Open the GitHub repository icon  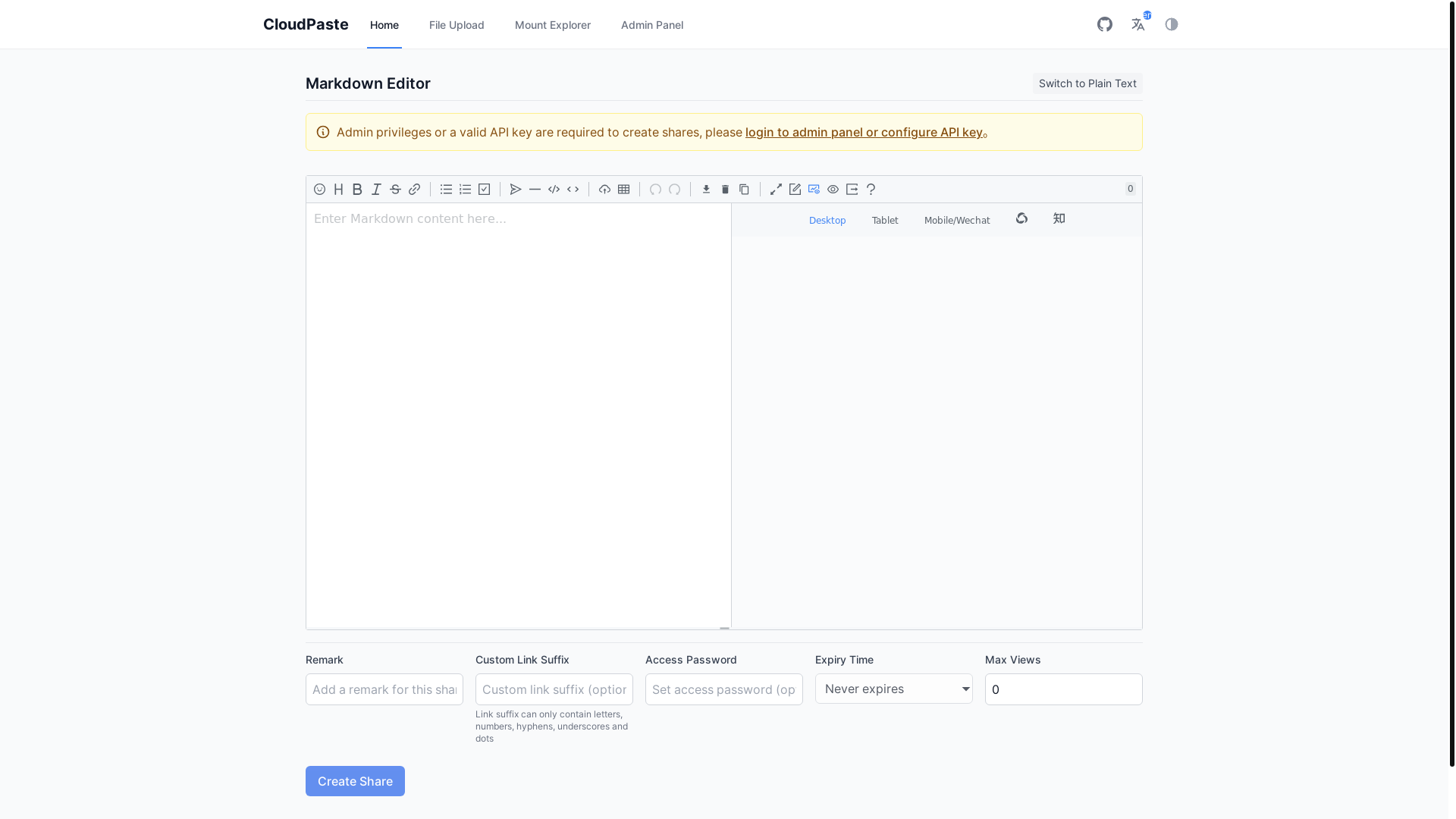(1105, 24)
